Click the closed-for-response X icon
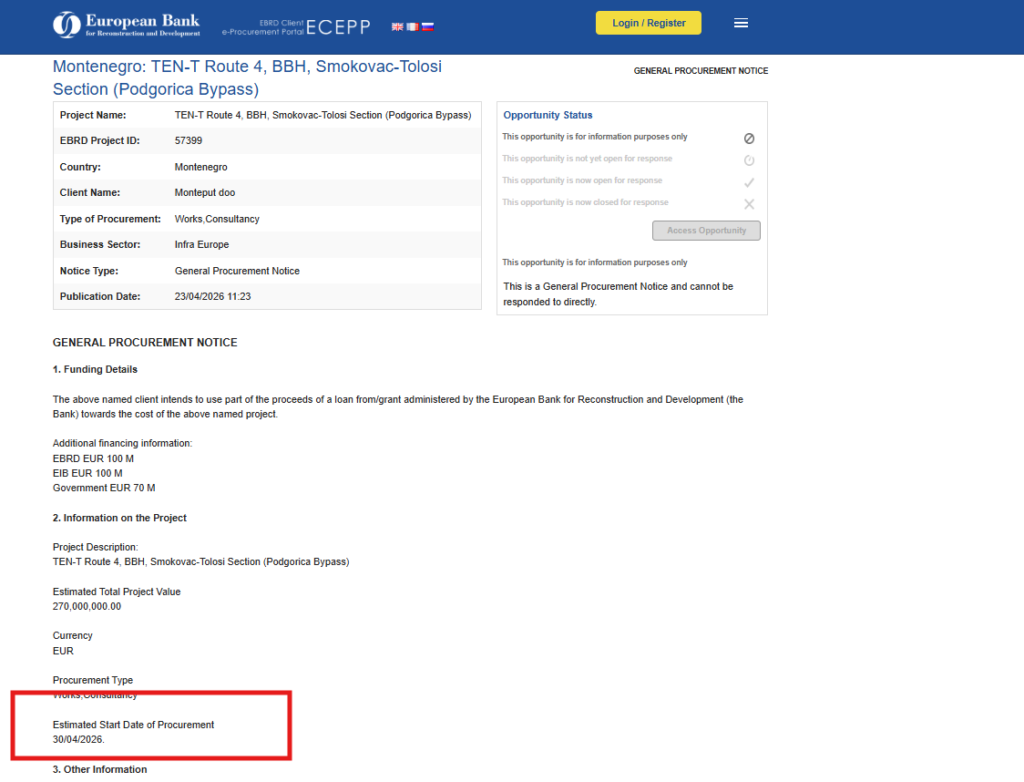Viewport: 1024px width, 782px height. pyautogui.click(x=749, y=204)
